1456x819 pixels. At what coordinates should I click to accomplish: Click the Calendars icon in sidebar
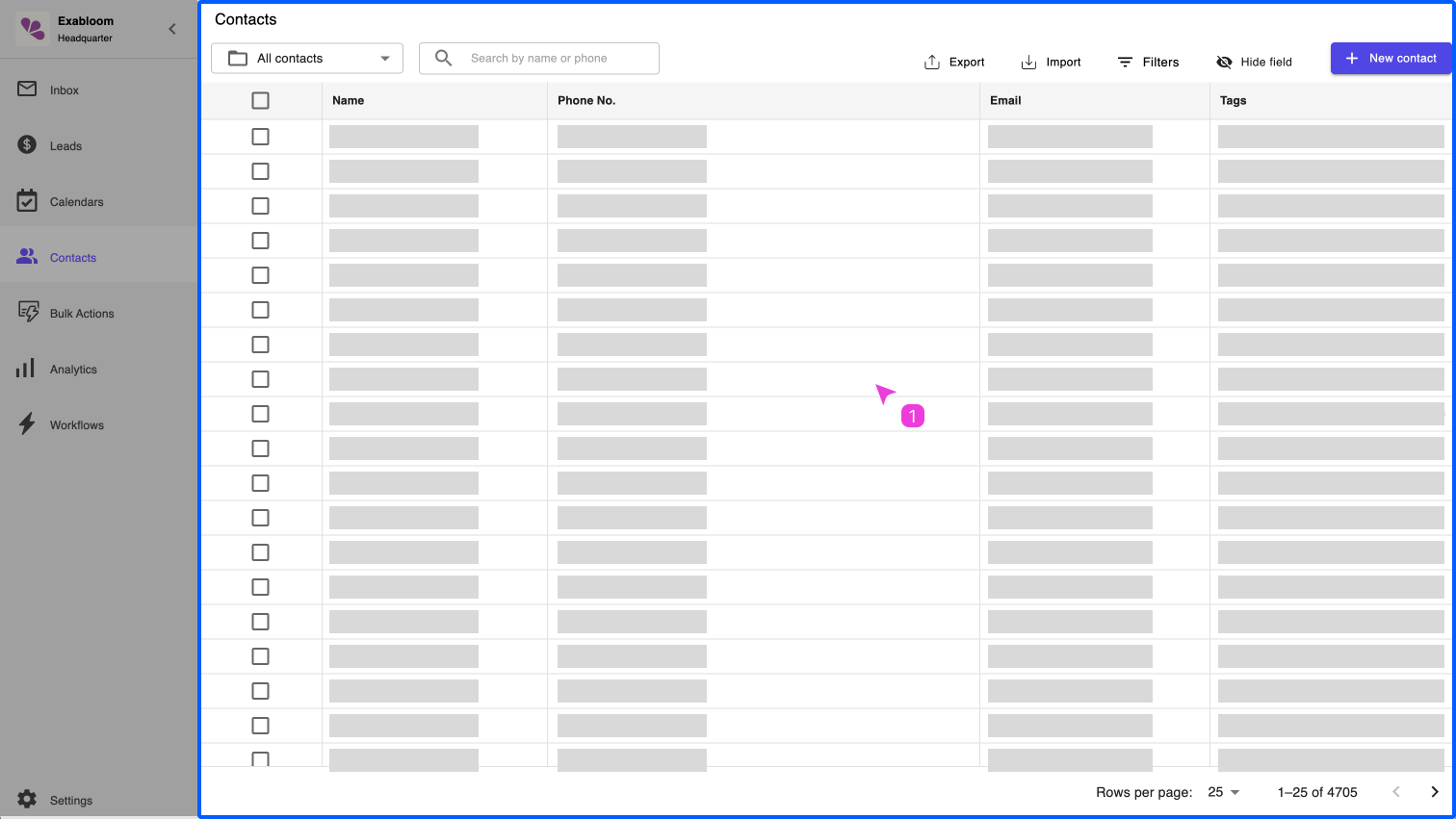coord(27,201)
